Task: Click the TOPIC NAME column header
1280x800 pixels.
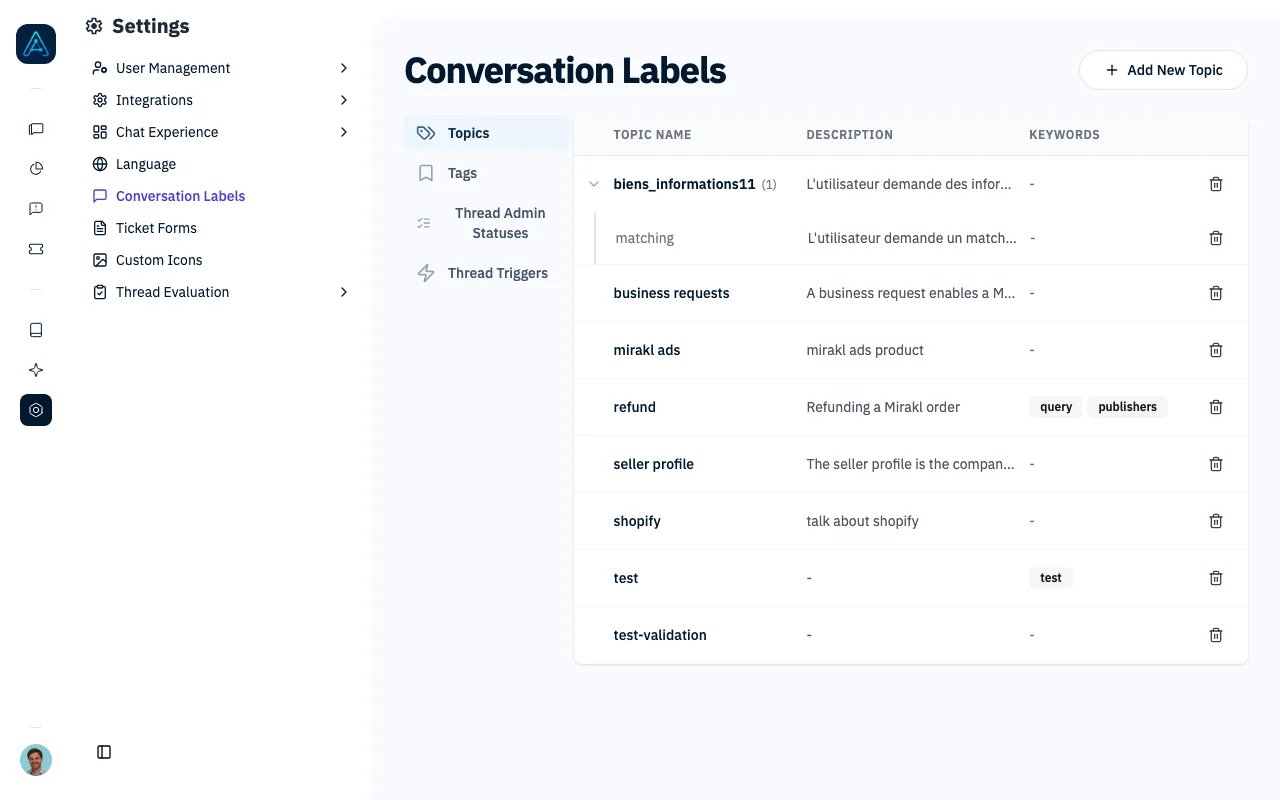Action: (x=652, y=135)
